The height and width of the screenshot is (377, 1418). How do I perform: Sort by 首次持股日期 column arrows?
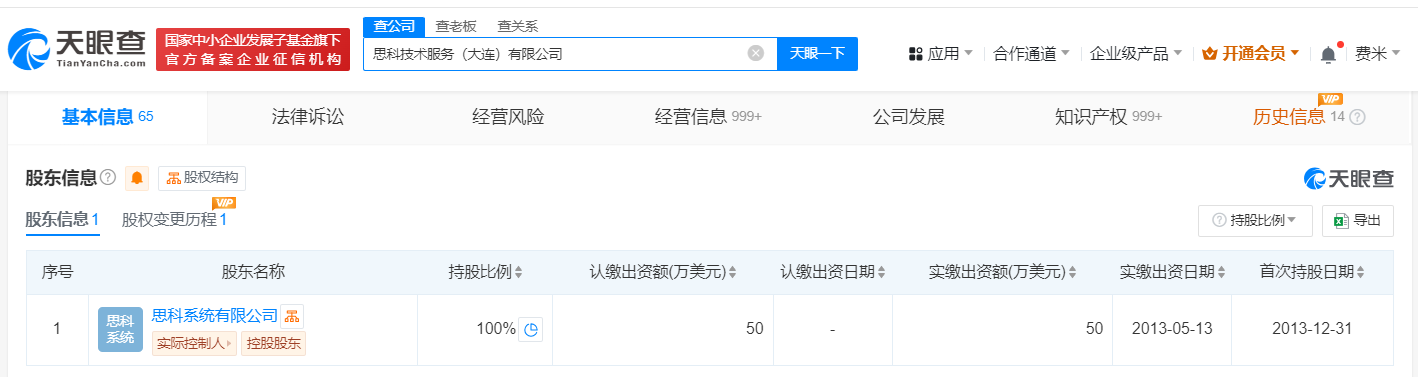(1360, 272)
